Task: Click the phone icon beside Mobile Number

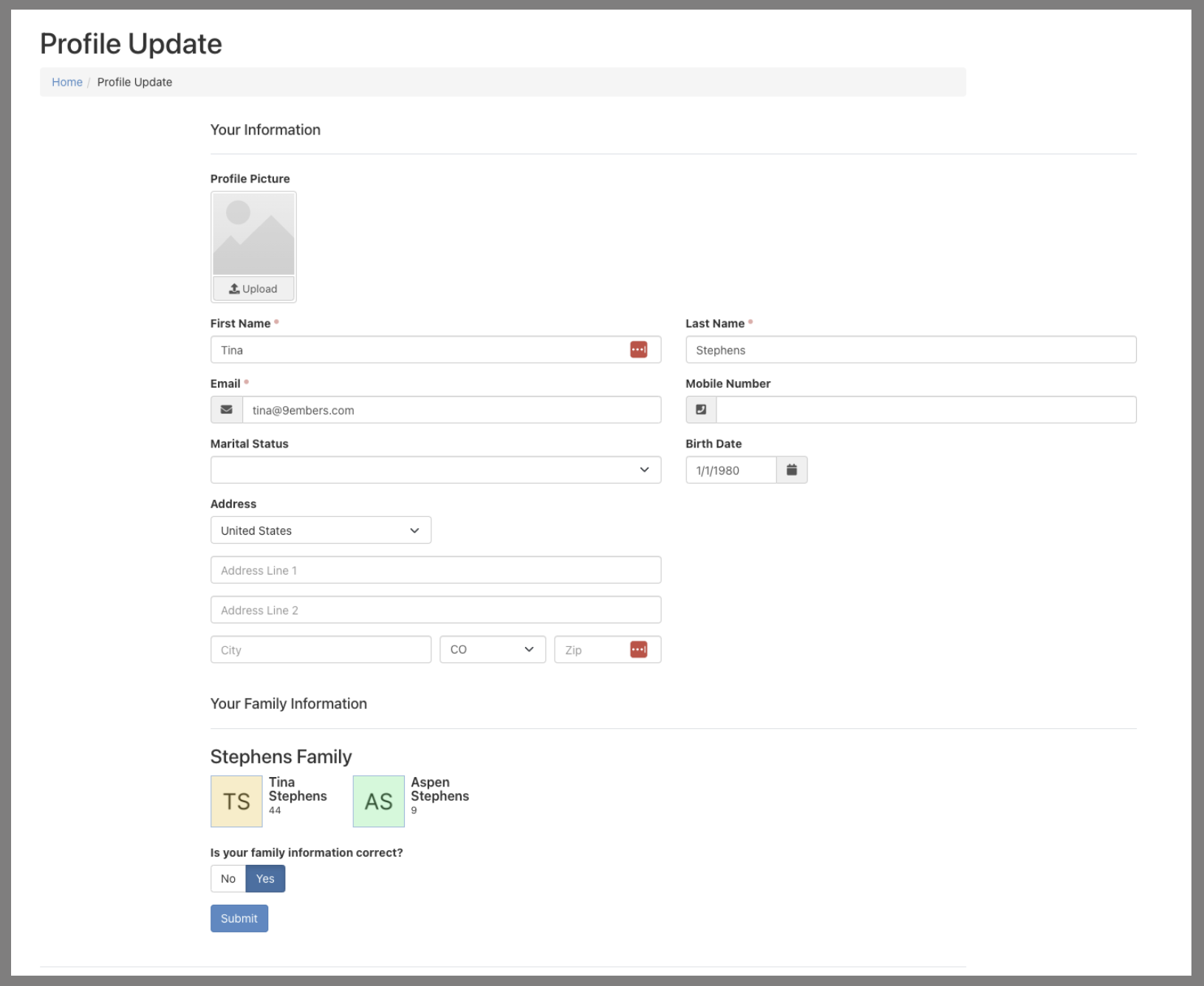Action: [x=701, y=410]
